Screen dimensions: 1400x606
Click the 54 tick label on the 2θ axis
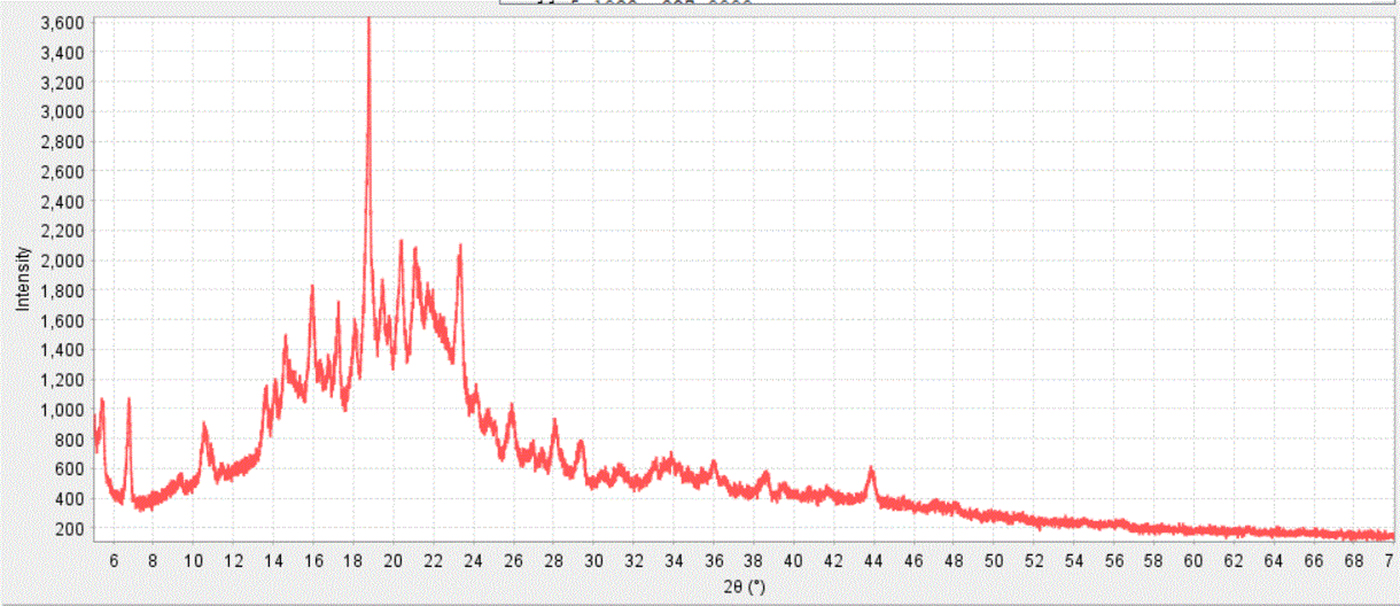tap(1073, 562)
